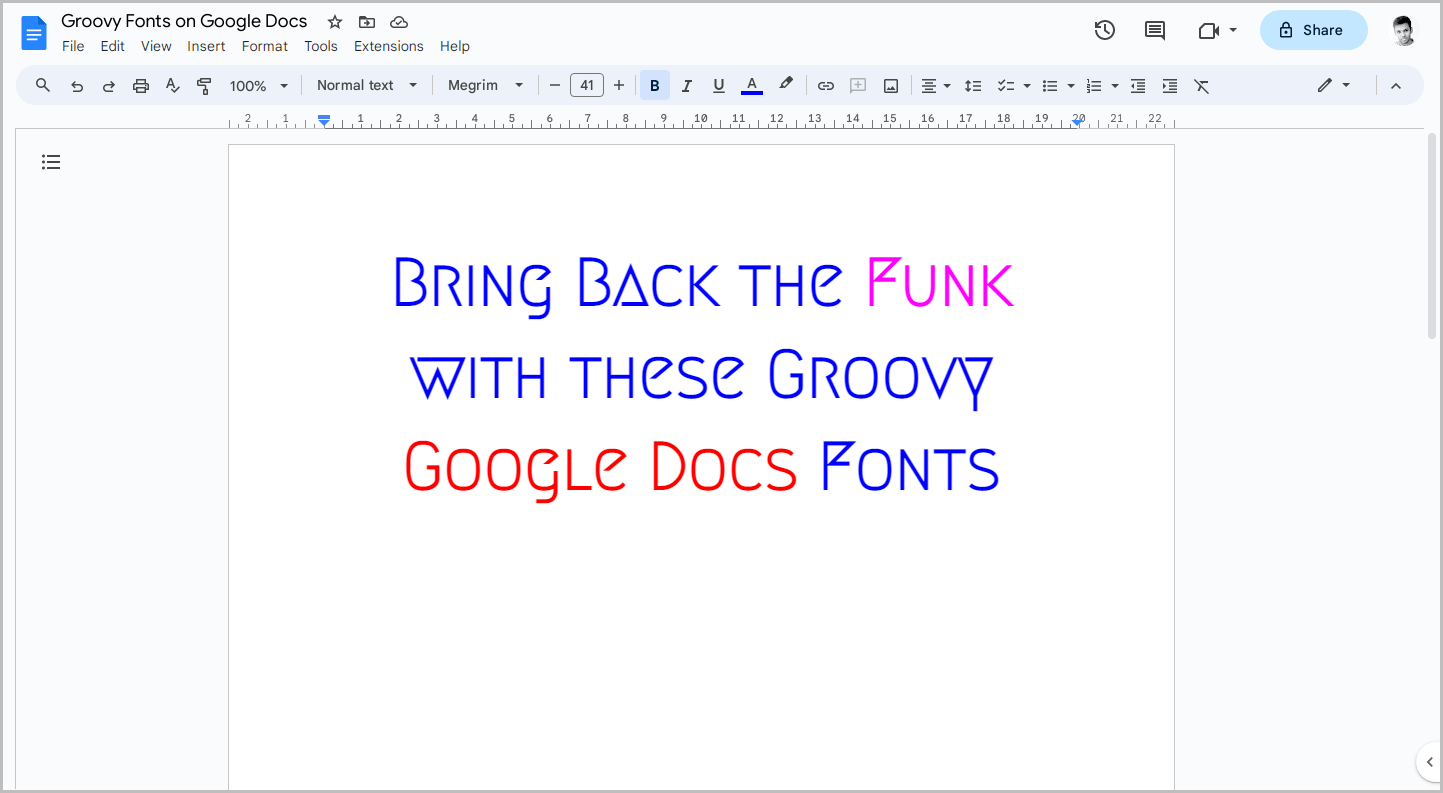Add a comment with the toolbar icon
Image resolution: width=1443 pixels, height=793 pixels.
(857, 85)
